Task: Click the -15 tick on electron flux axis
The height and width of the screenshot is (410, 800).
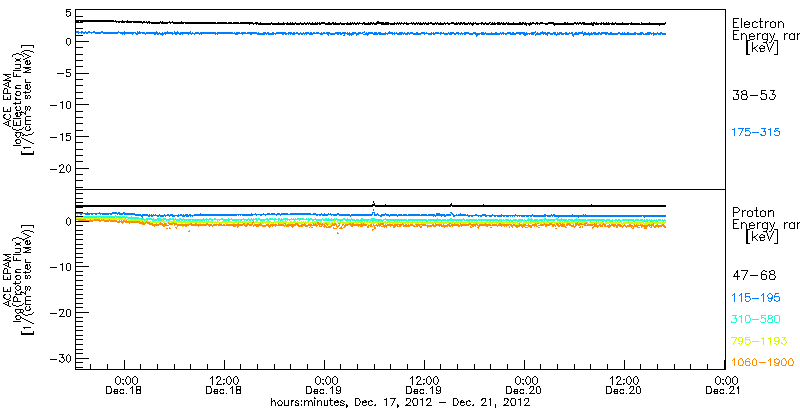Action: pos(59,137)
